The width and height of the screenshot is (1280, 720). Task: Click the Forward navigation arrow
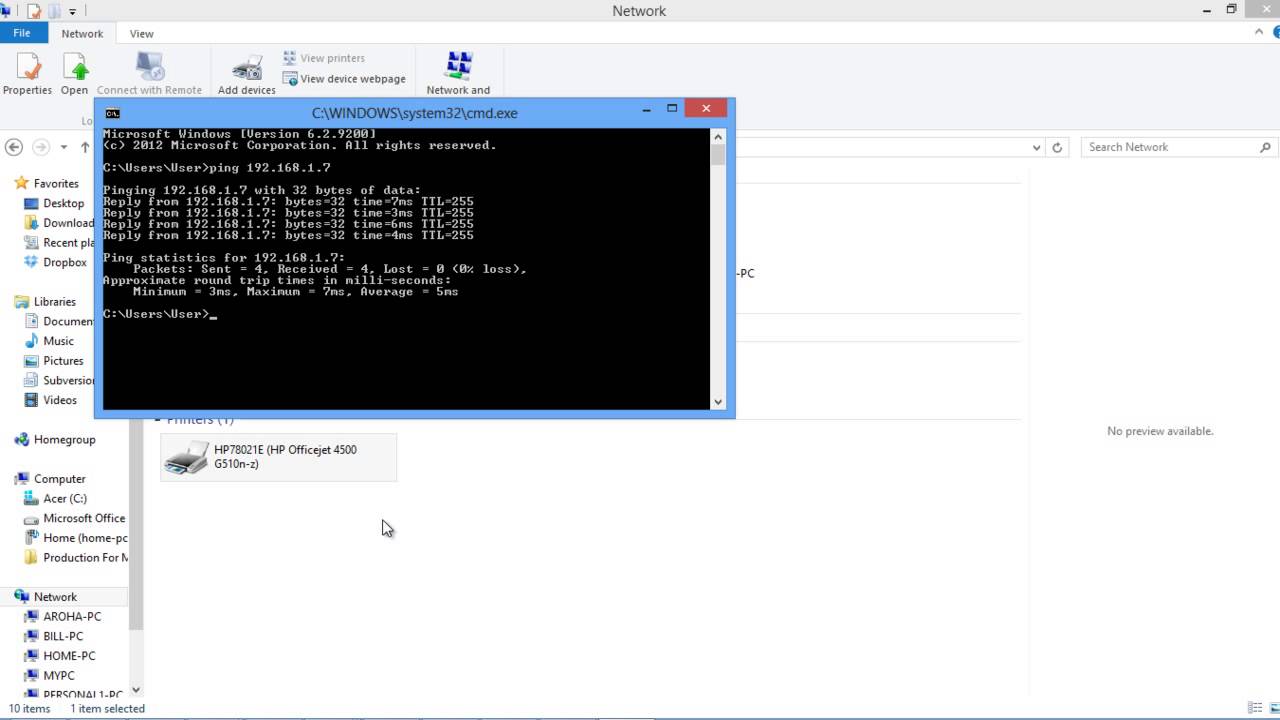pos(41,147)
